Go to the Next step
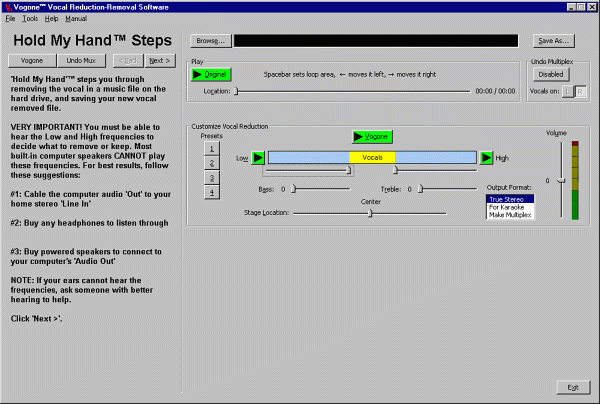The height and width of the screenshot is (404, 600). tap(160, 60)
